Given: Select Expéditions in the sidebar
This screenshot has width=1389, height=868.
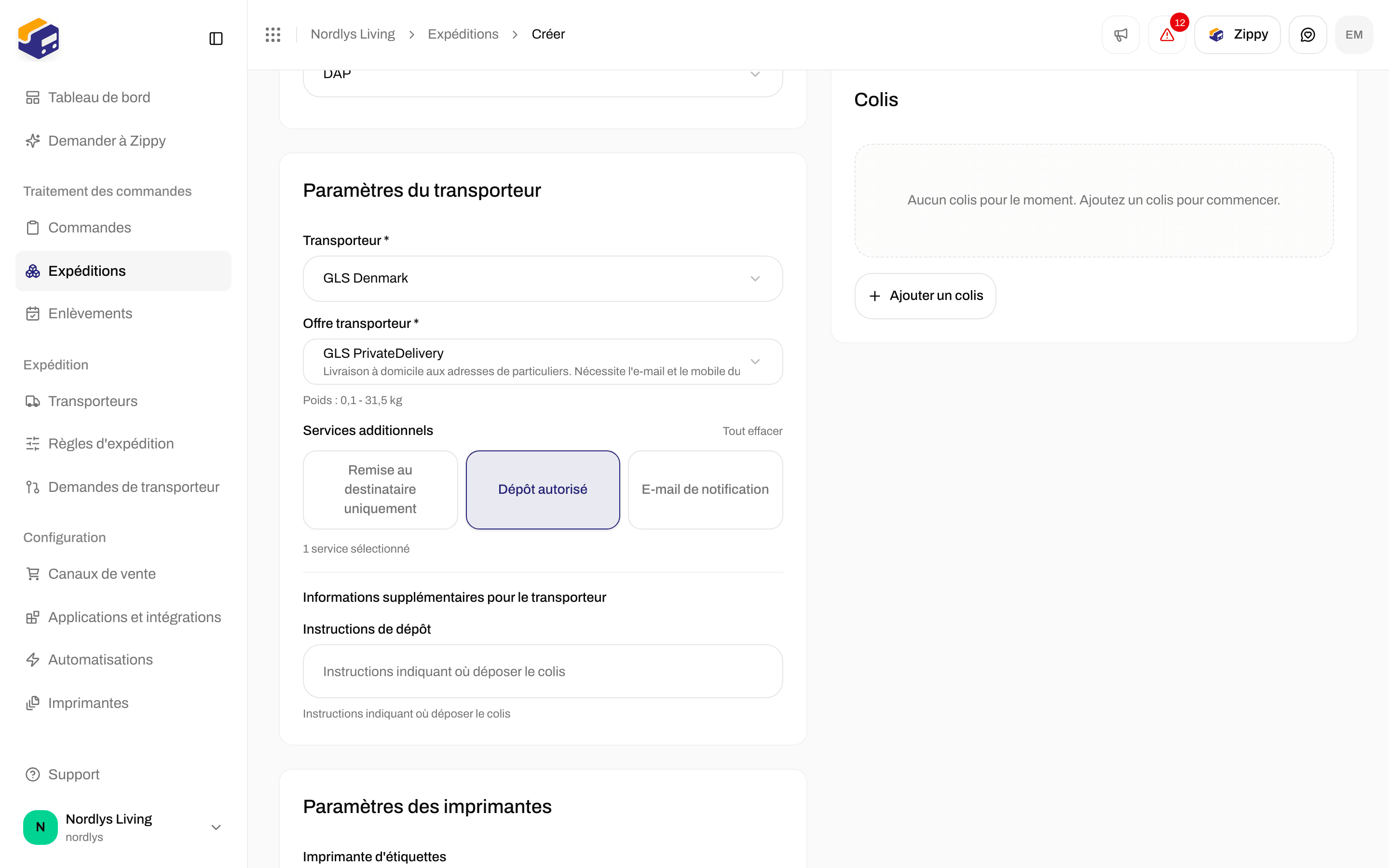Looking at the screenshot, I should point(123,271).
